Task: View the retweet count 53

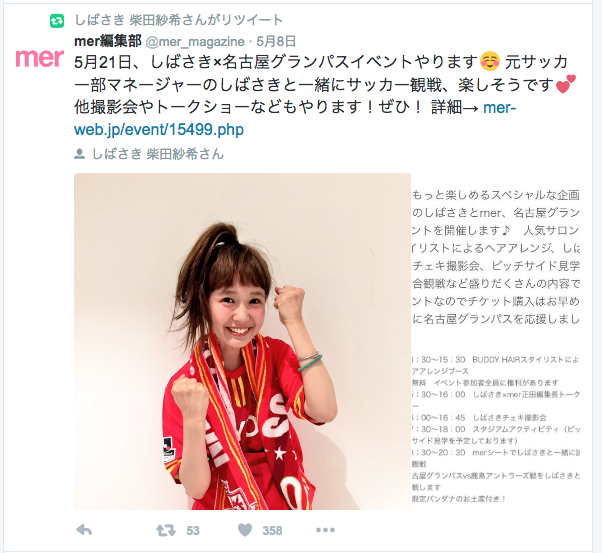Action: pyautogui.click(x=193, y=531)
